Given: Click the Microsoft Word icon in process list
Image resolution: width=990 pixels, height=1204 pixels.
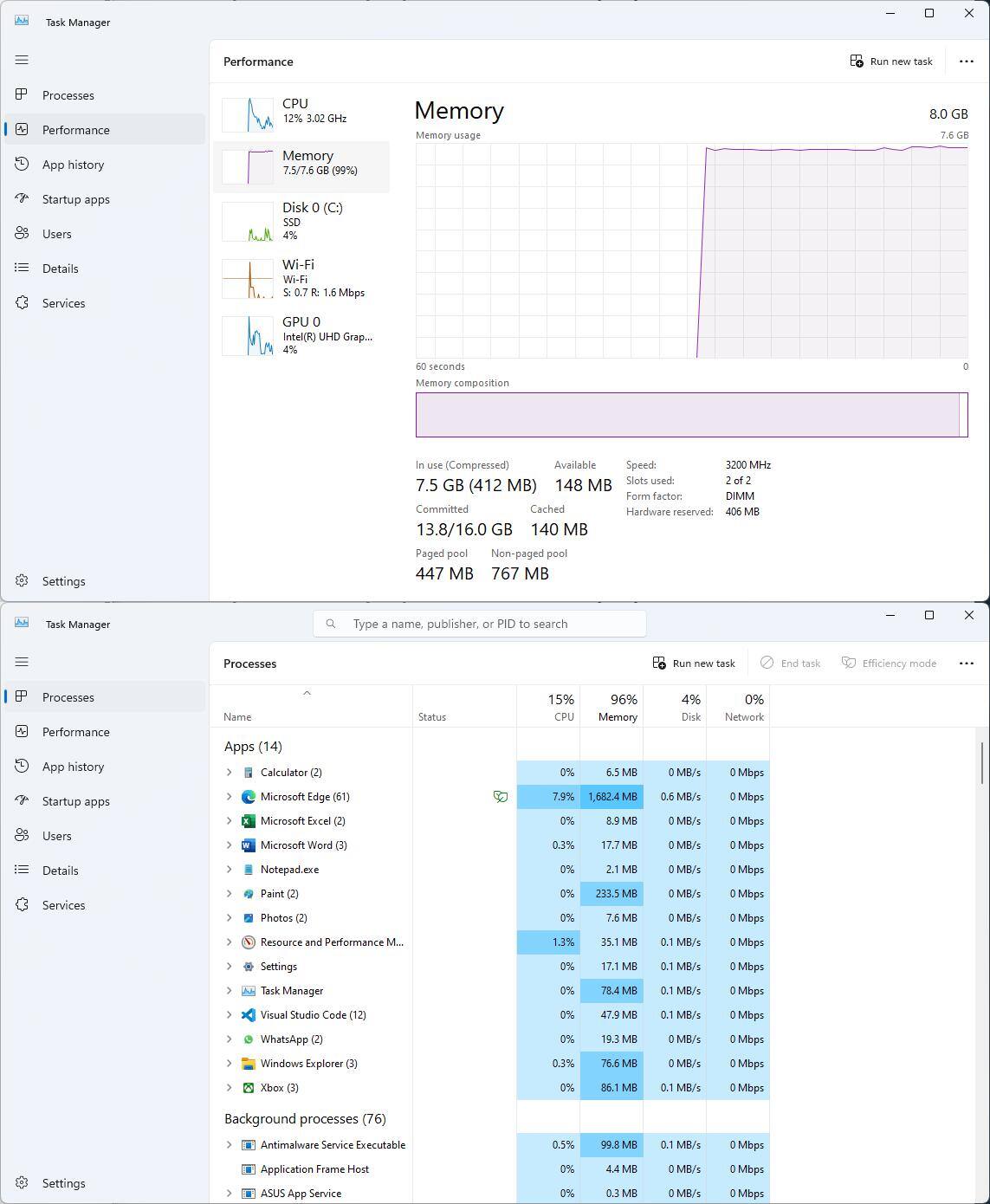Looking at the screenshot, I should pos(249,845).
